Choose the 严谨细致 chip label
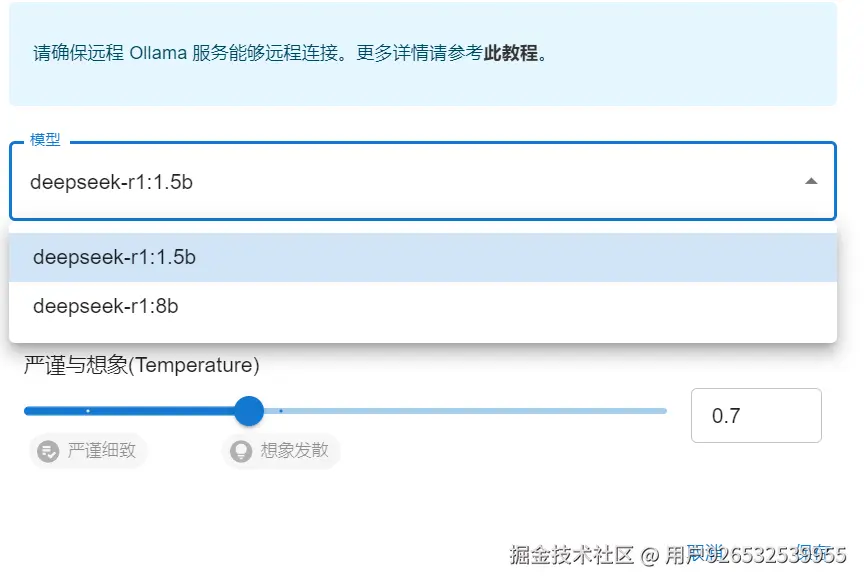Viewport: 864px width, 584px height. tap(101, 451)
